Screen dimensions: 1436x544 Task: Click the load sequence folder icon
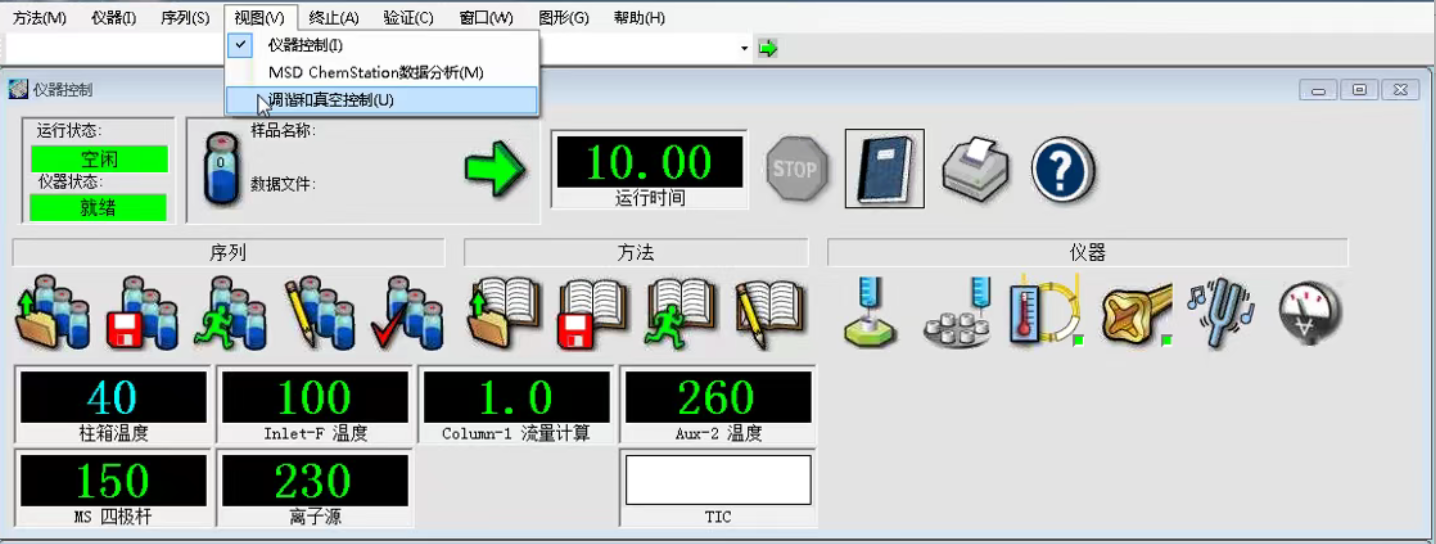coord(52,313)
